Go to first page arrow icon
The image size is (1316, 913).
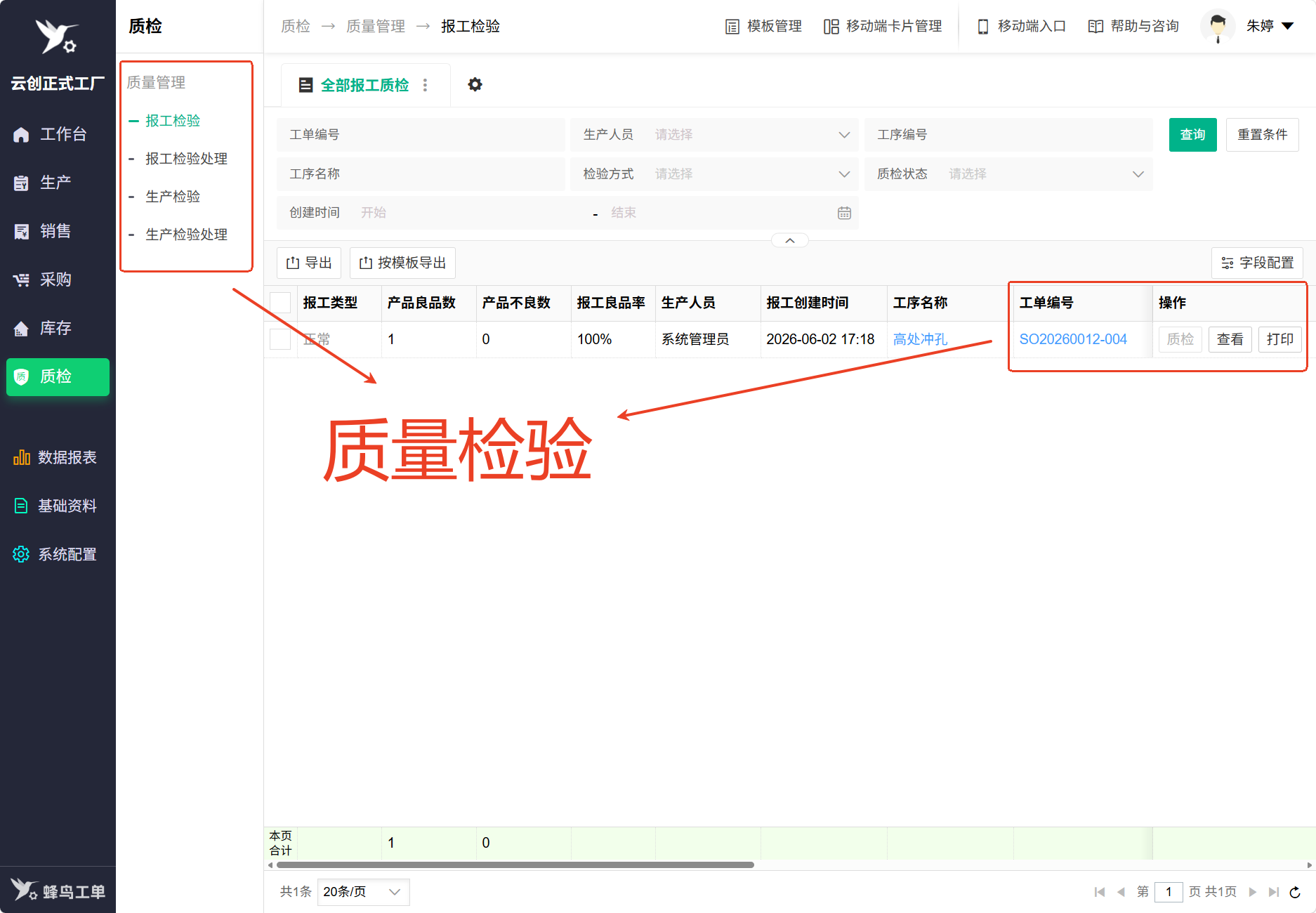1100,892
